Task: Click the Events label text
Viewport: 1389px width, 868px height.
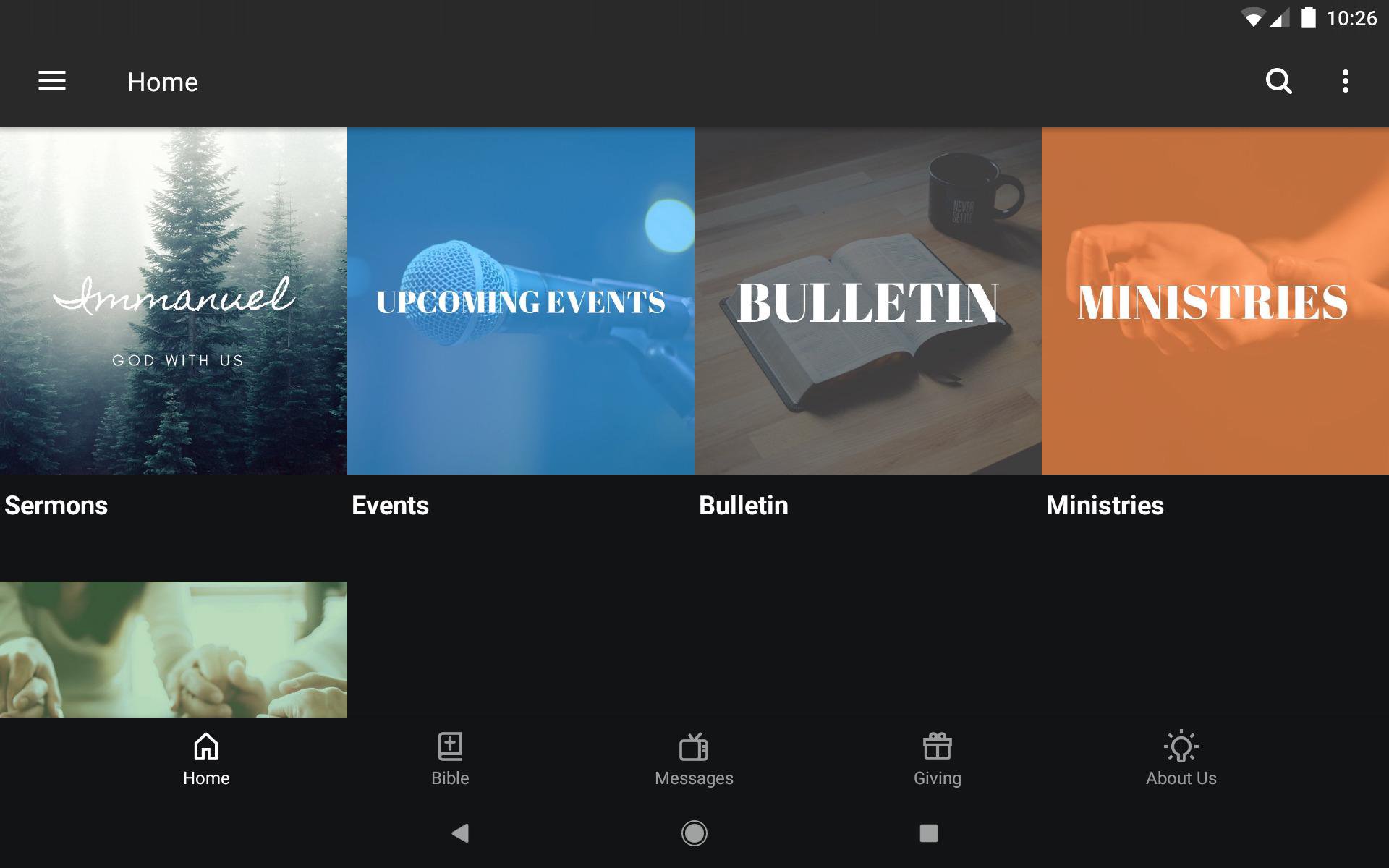Action: (391, 506)
